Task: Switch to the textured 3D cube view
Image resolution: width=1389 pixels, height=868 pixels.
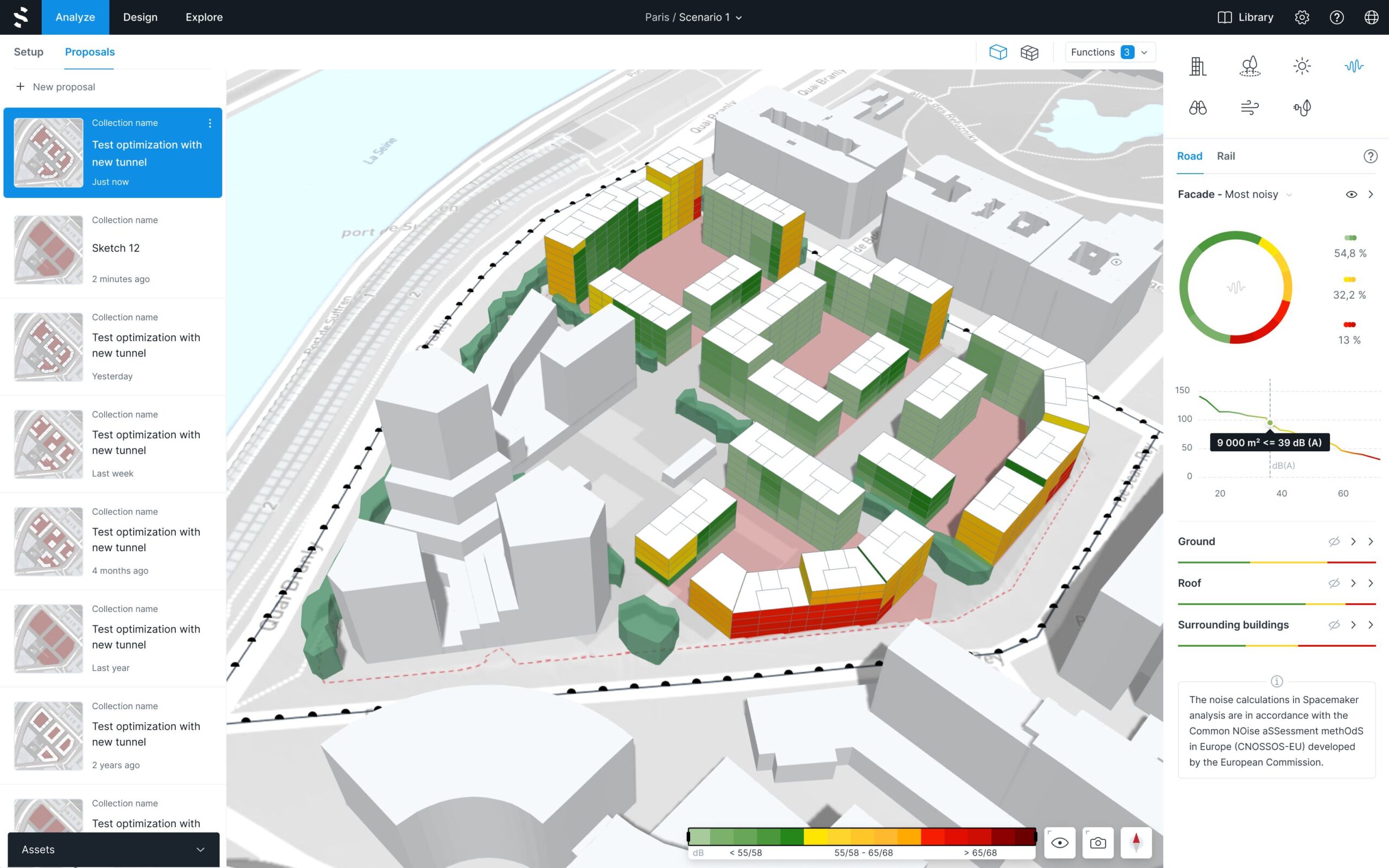Action: (x=1029, y=52)
